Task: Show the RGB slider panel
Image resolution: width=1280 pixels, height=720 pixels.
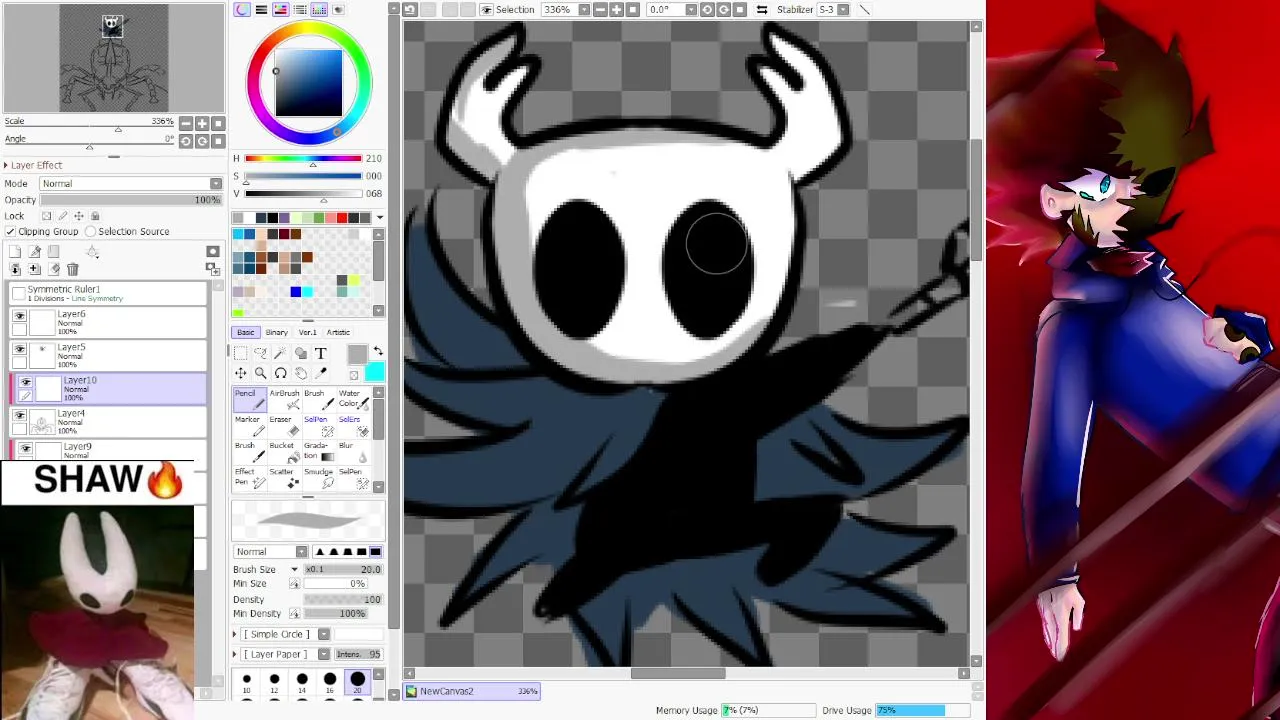Action: click(262, 9)
